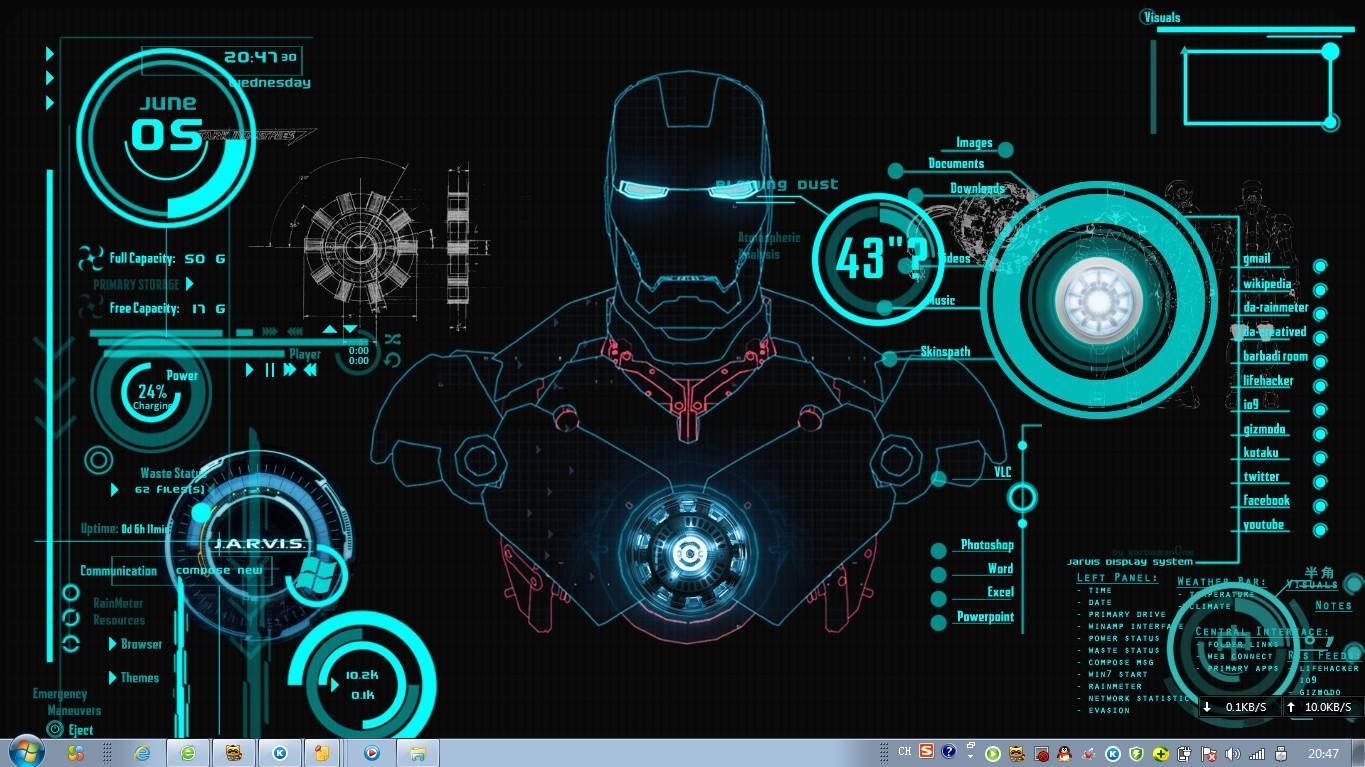The height and width of the screenshot is (767, 1365).
Task: Click the Windows logo on the J.A.R.V.I.S. dial
Action: (x=315, y=576)
